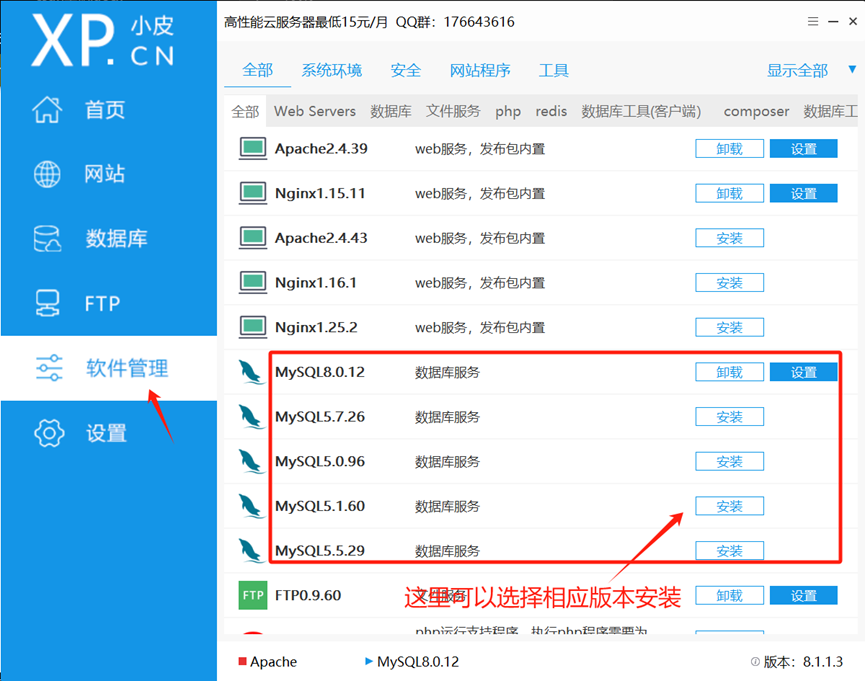This screenshot has height=681, width=865.
Task: Click the XP.CN logo
Action: [103, 40]
